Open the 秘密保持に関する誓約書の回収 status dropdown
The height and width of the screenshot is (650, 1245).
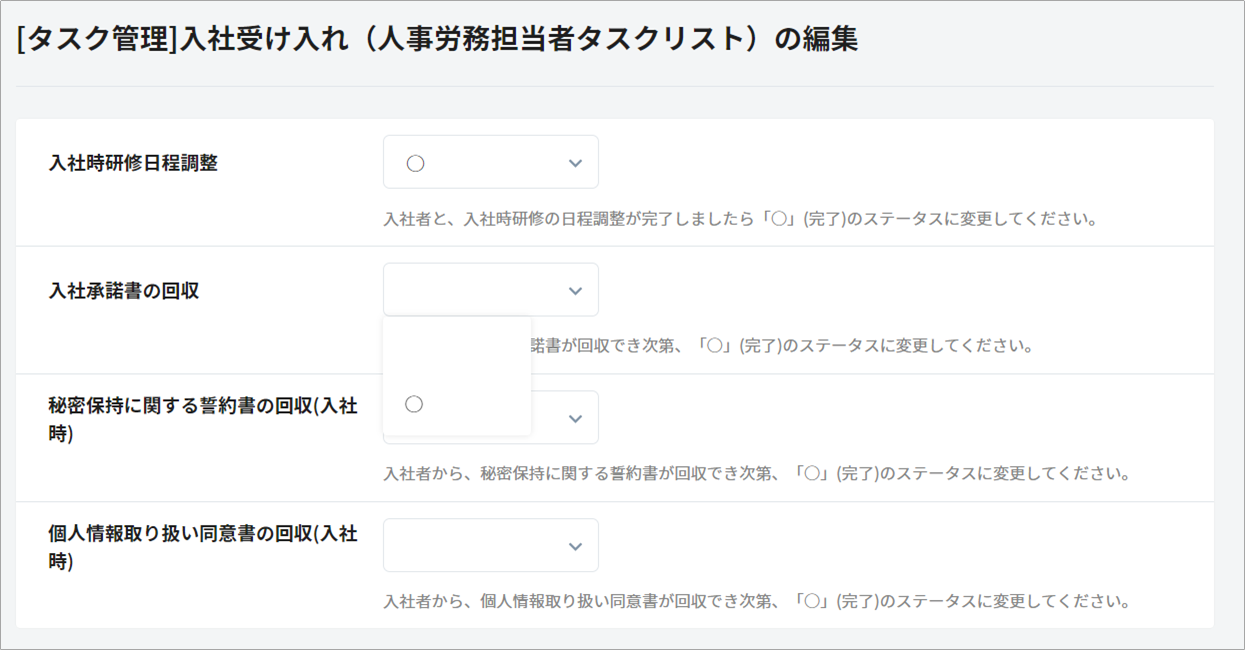tap(565, 418)
